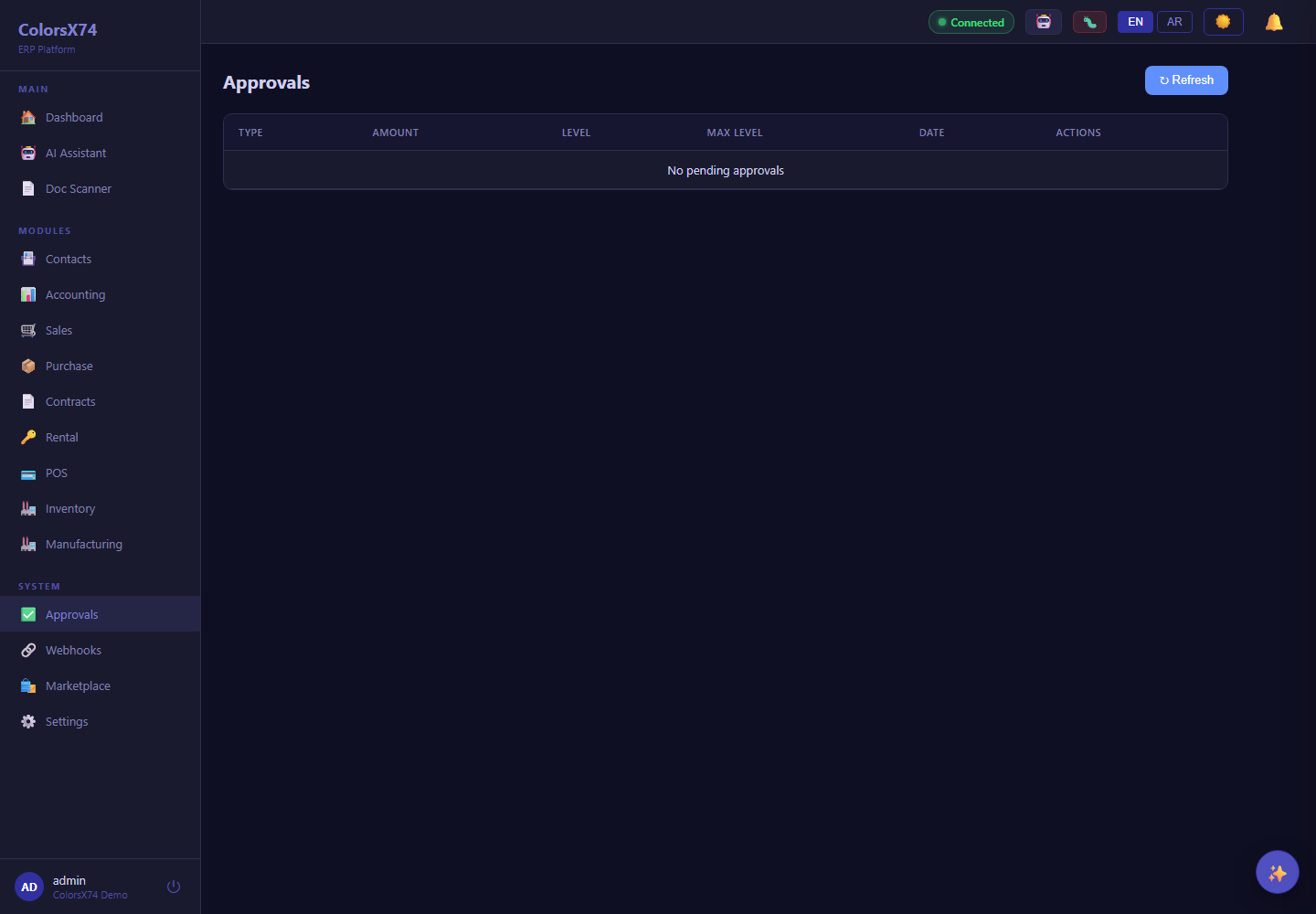Click the ACTIONS column header
The image size is (1316, 914).
[x=1078, y=133]
